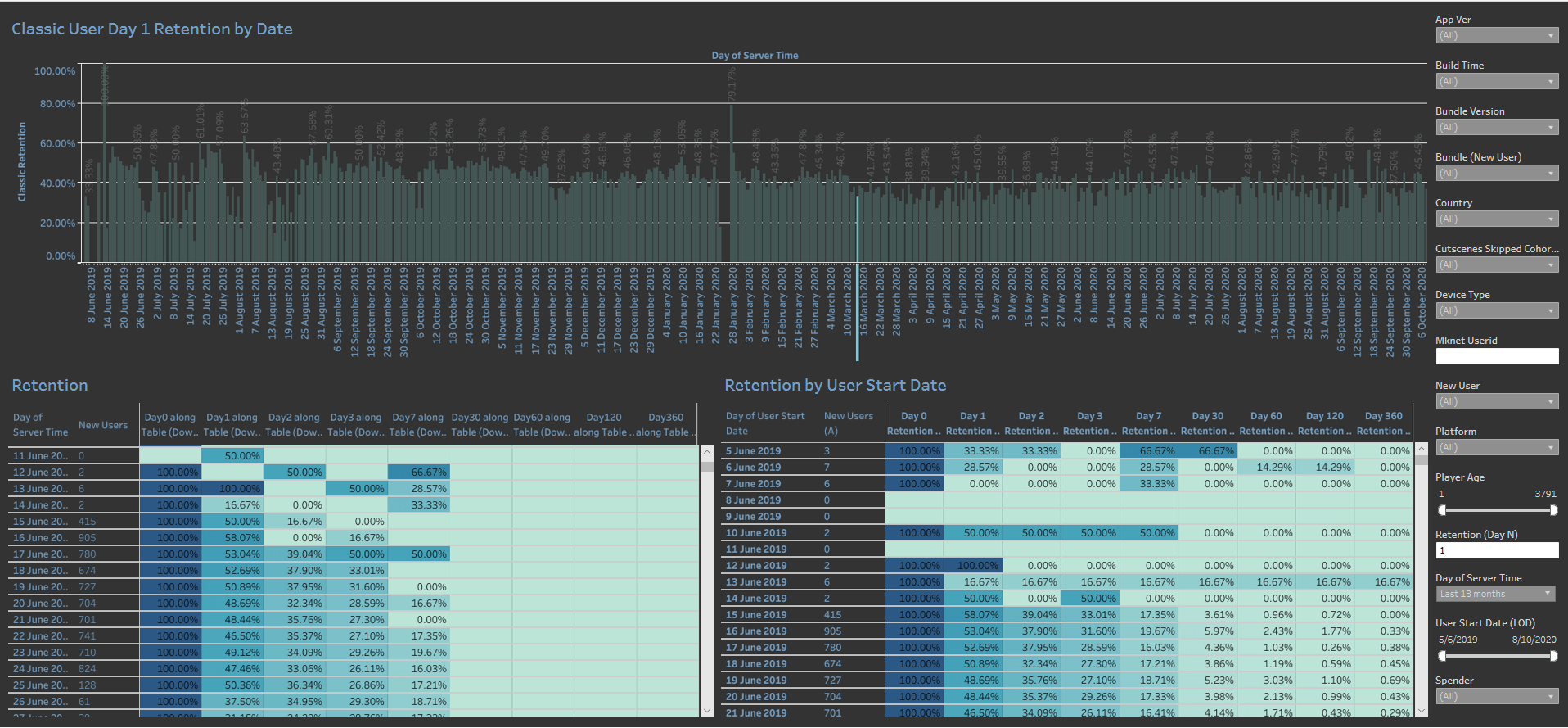Click 14.29% Day 60 cell for 6 June 2019

coord(1265,467)
